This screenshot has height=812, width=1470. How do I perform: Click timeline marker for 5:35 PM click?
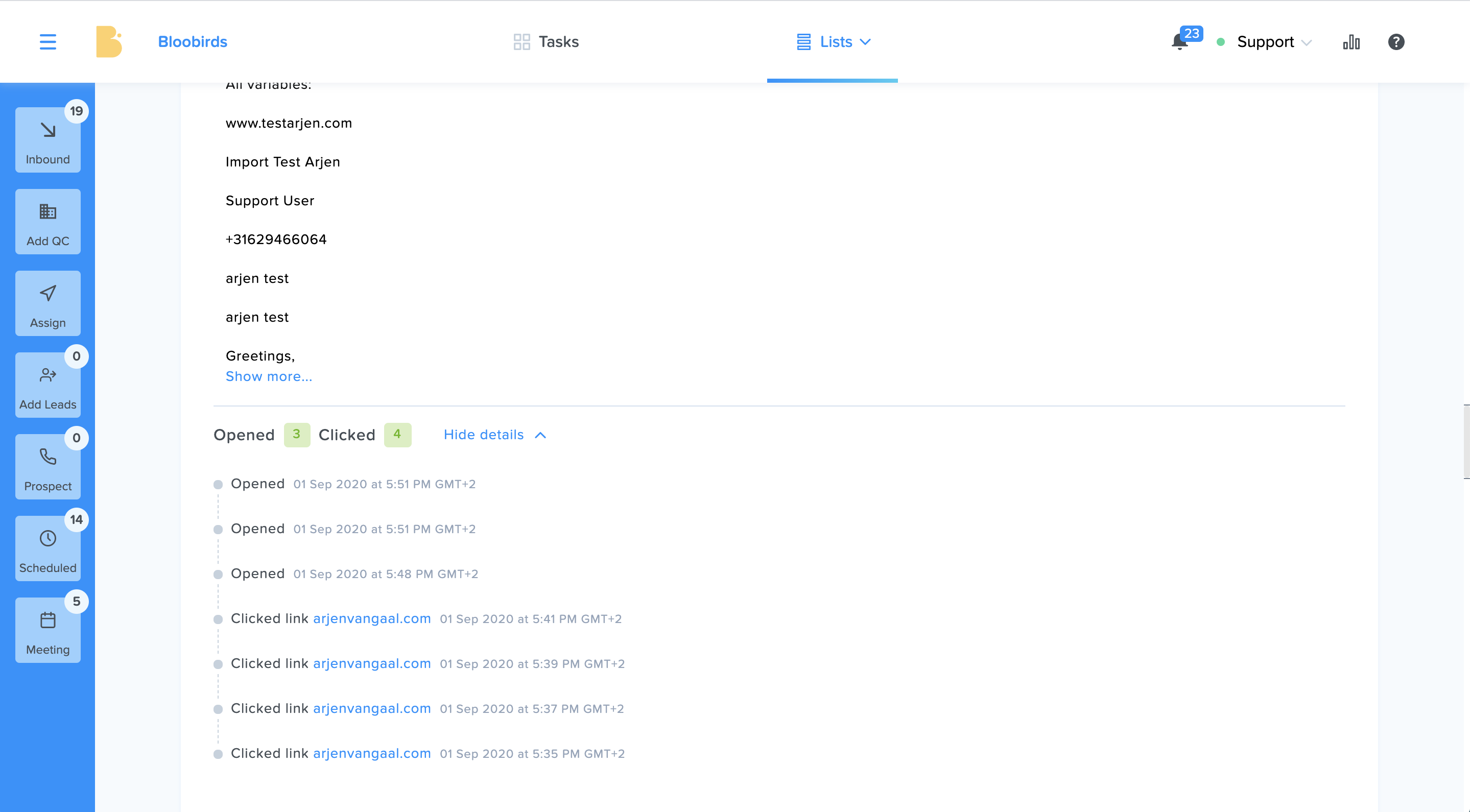[218, 754]
